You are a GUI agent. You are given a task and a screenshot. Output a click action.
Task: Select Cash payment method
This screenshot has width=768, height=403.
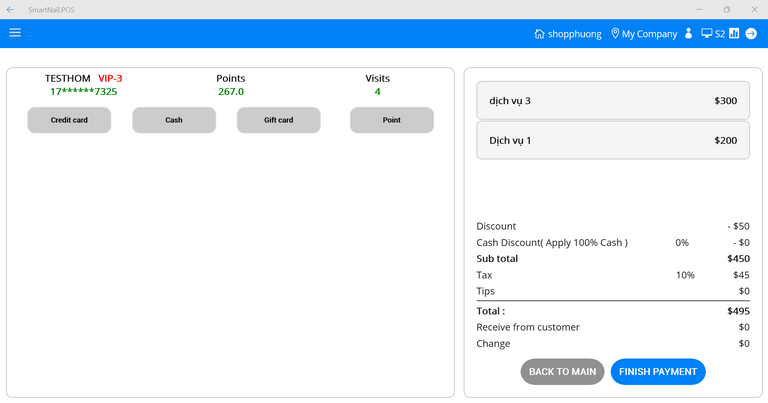(174, 120)
